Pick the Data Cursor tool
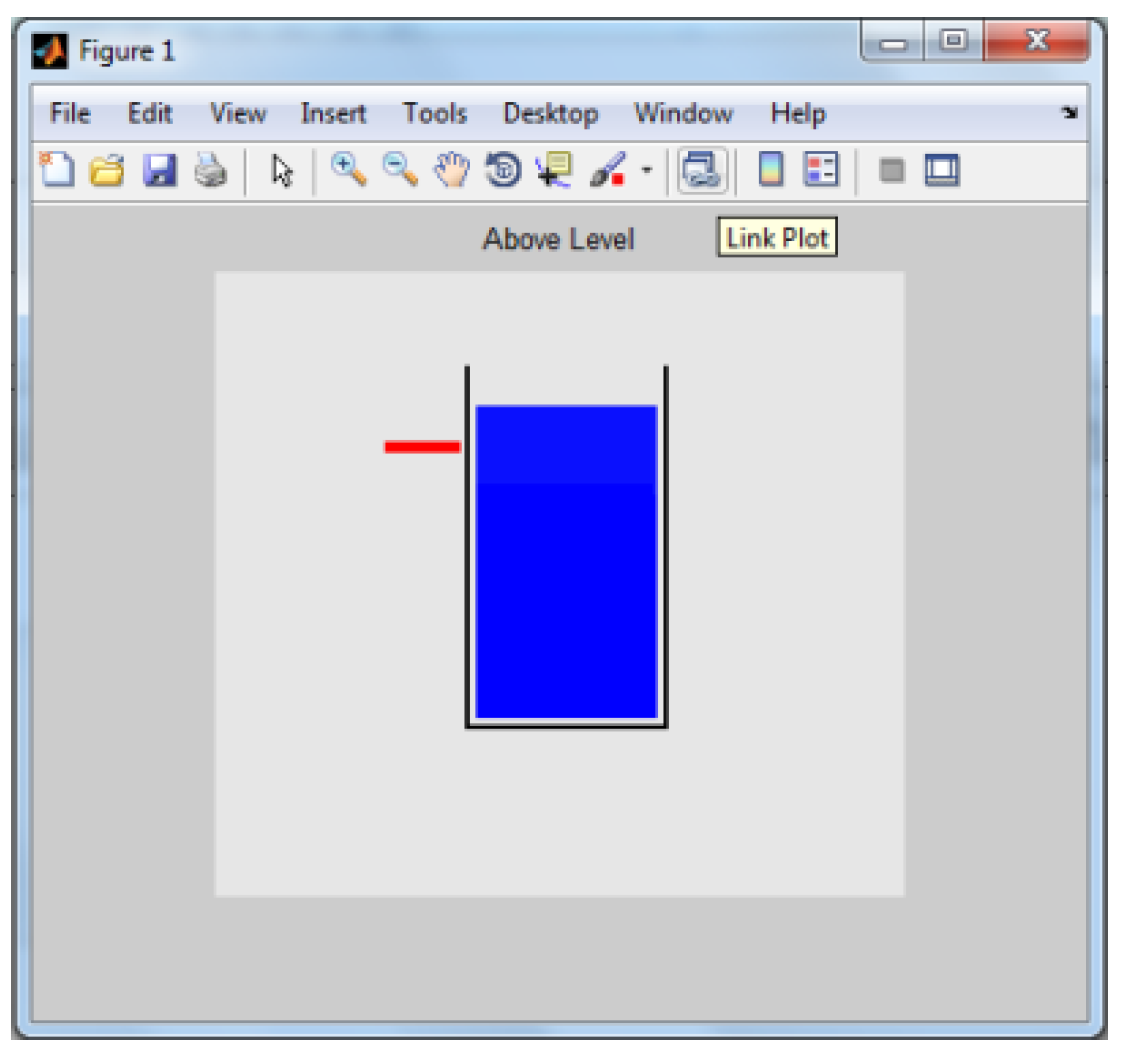This screenshot has width=1124, height=1053. (553, 171)
